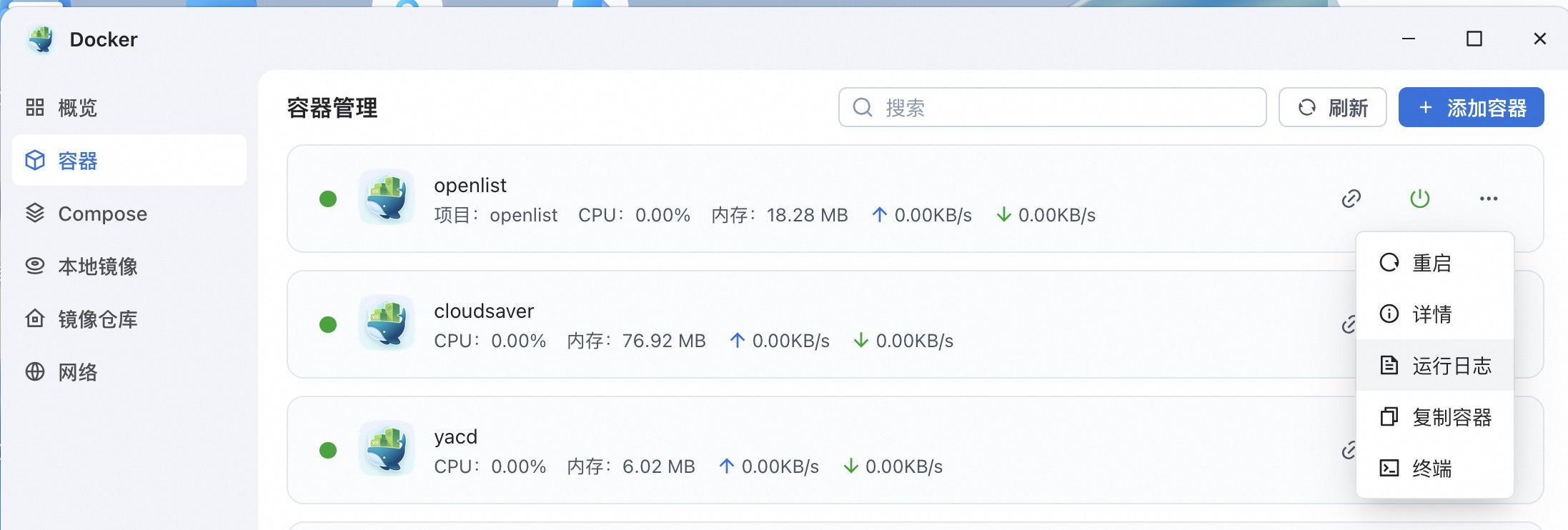1568x530 pixels.
Task: Click the openlist container whale icon
Action: pos(387,198)
